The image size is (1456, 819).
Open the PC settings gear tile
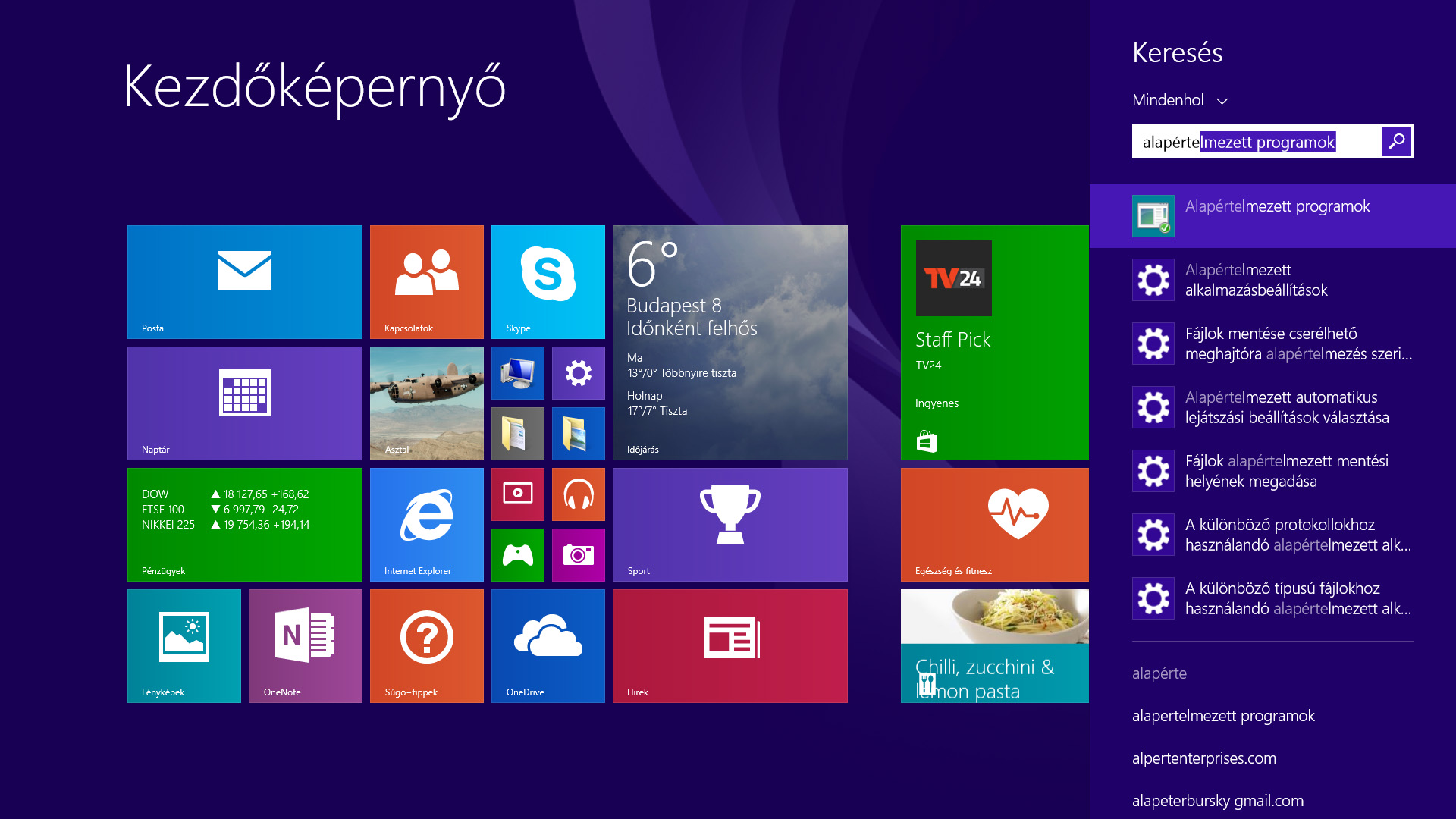coord(578,373)
